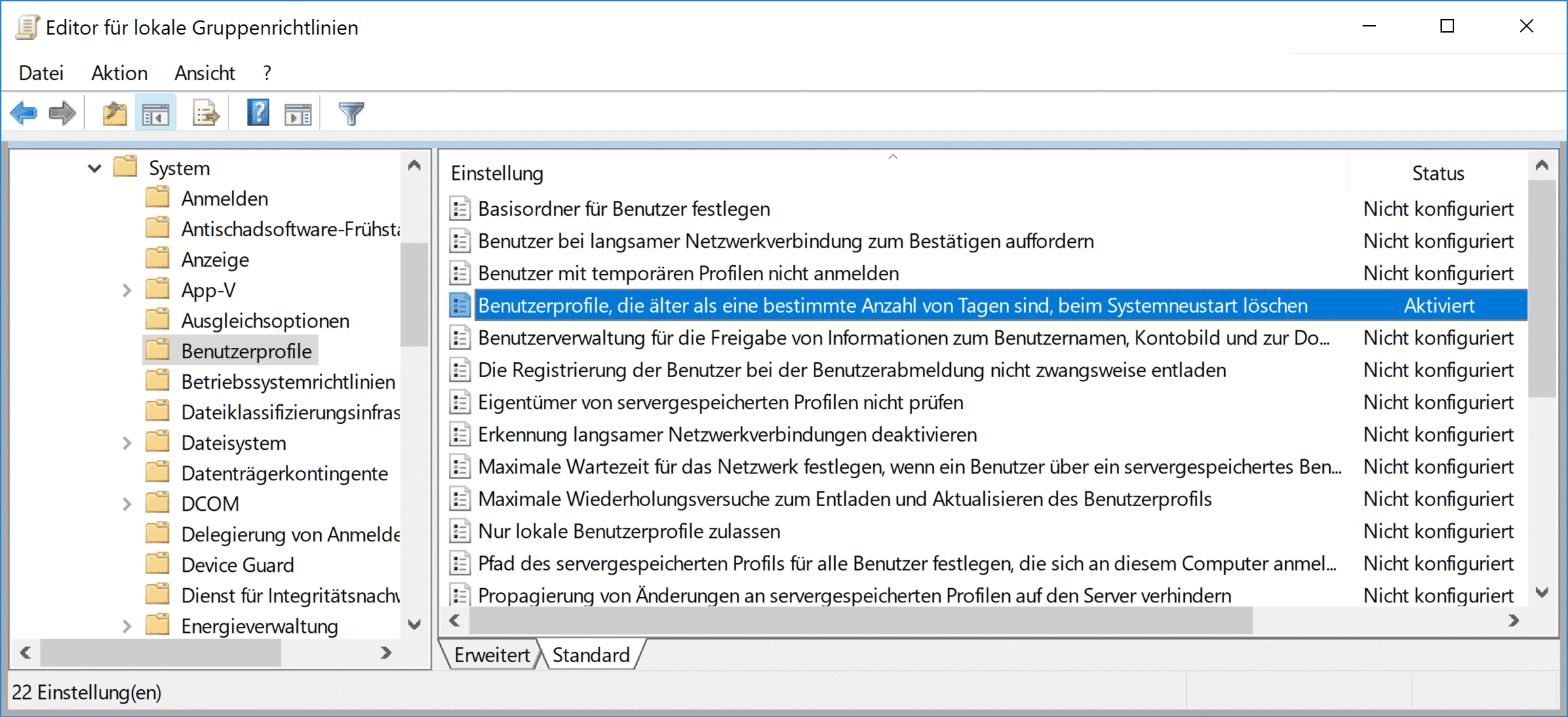Click tree pane scroll right arrow

pos(386,653)
